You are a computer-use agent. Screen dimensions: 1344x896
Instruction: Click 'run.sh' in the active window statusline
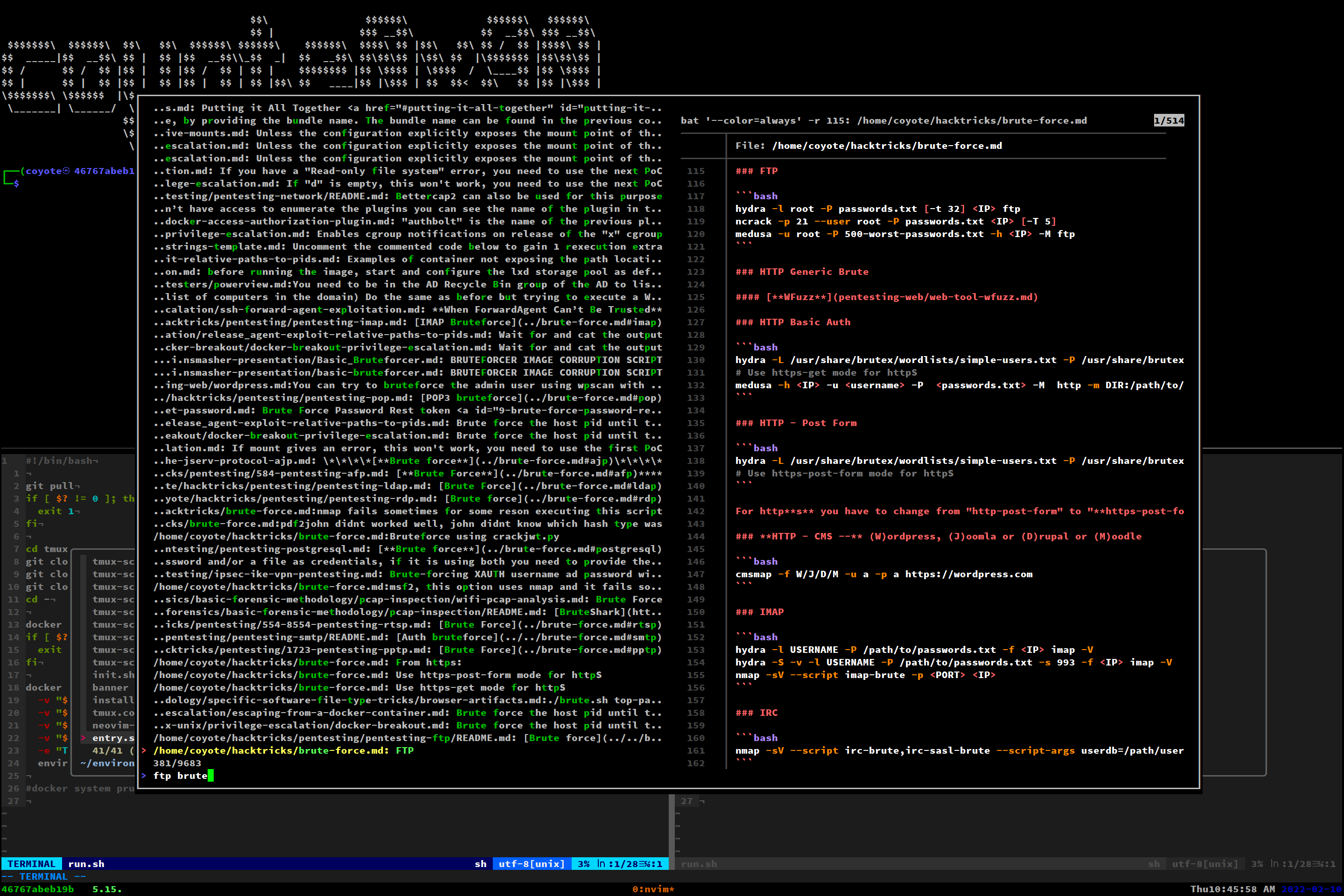(x=86, y=864)
